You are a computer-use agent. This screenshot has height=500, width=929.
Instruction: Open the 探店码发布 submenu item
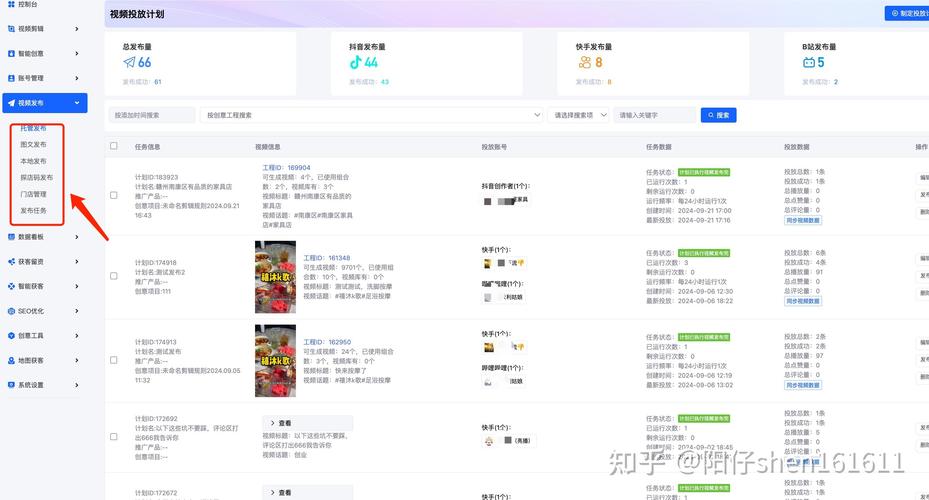pos(37,178)
